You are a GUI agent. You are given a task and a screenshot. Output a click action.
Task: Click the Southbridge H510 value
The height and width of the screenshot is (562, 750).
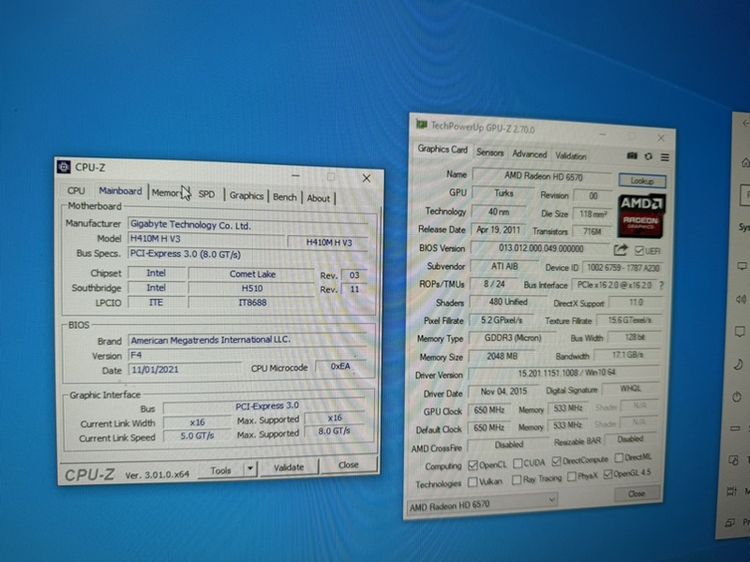coord(252,288)
